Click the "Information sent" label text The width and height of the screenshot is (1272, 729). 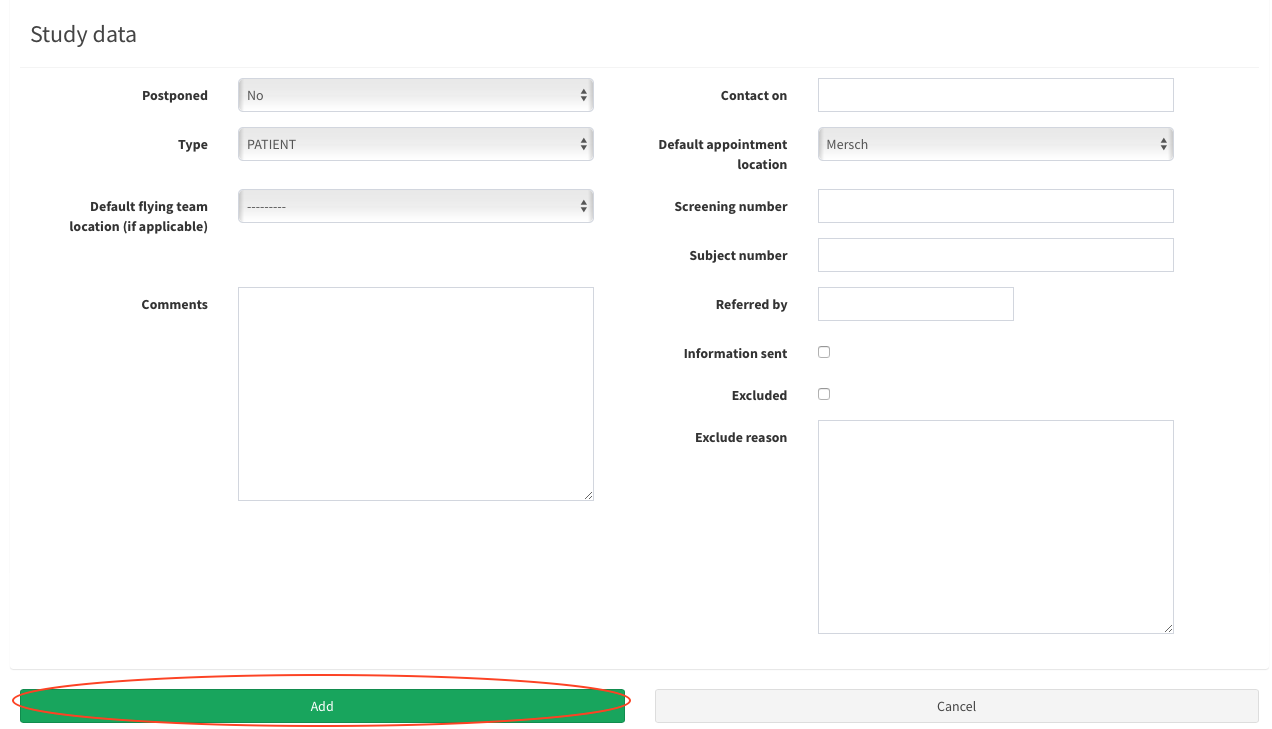[735, 353]
